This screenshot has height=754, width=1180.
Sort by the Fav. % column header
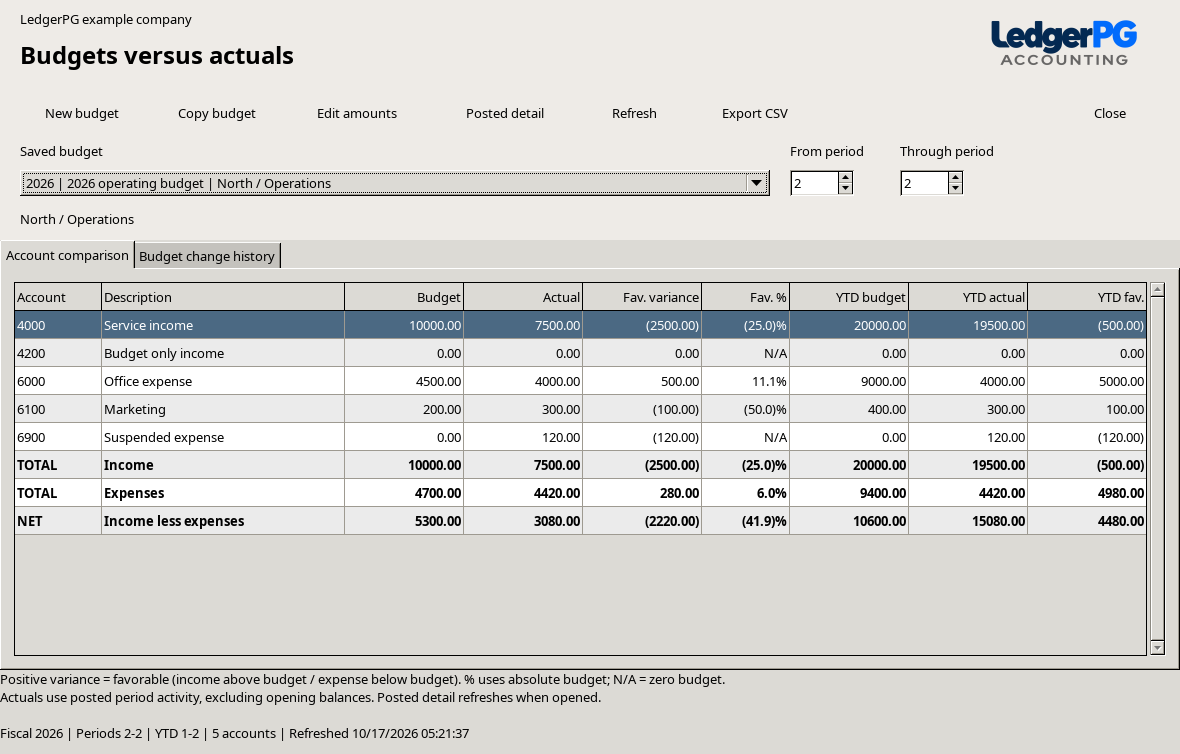click(x=745, y=297)
